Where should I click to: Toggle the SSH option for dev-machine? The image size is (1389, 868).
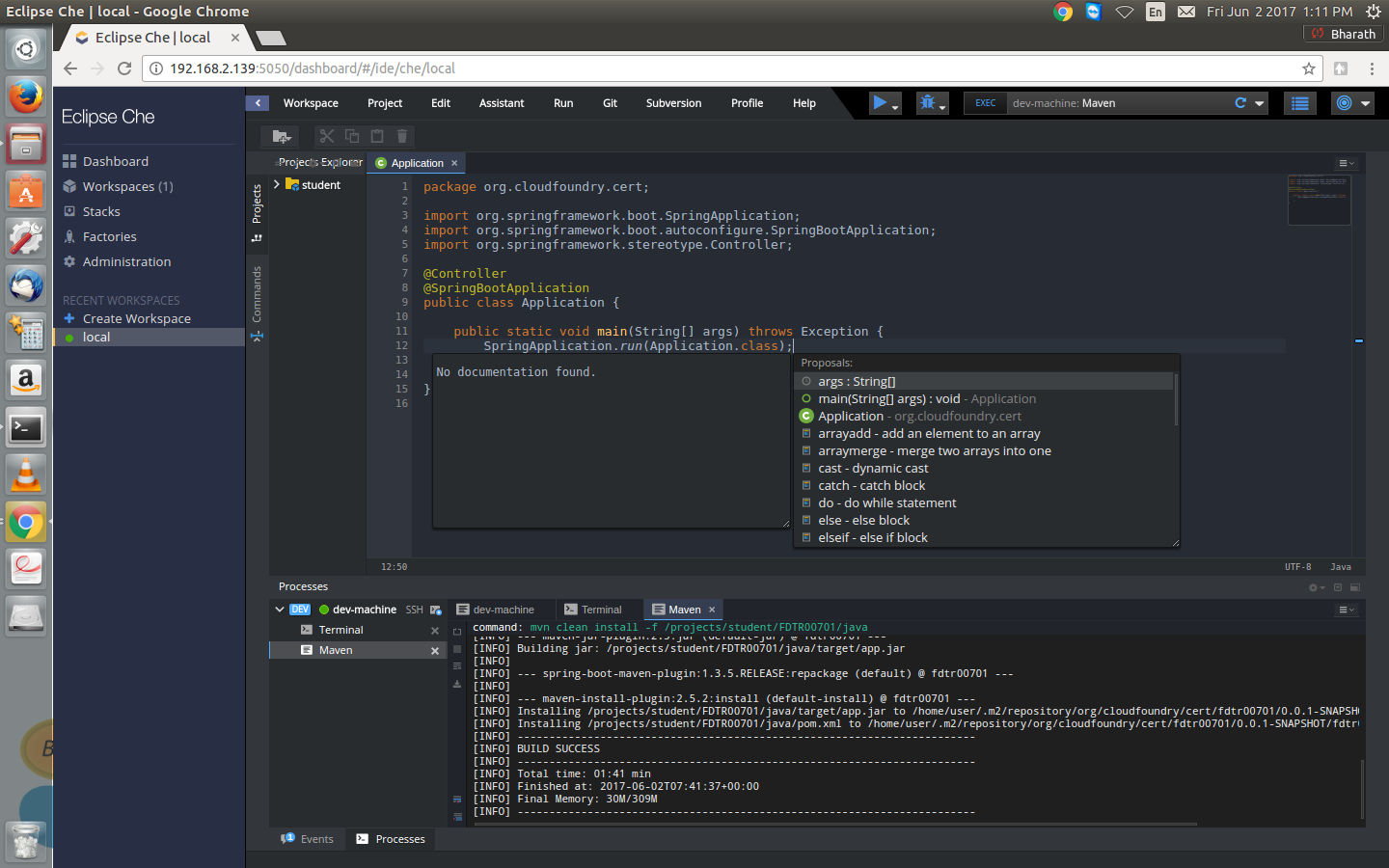(414, 609)
